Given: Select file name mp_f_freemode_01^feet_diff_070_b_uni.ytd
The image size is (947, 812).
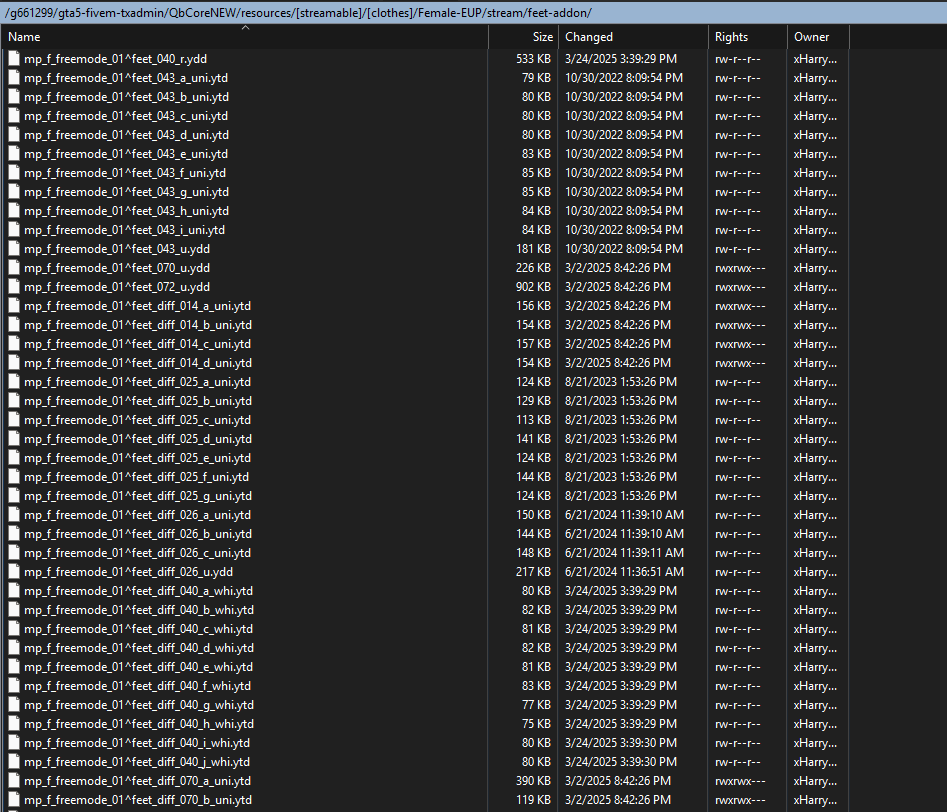Looking at the screenshot, I should click(x=138, y=801).
